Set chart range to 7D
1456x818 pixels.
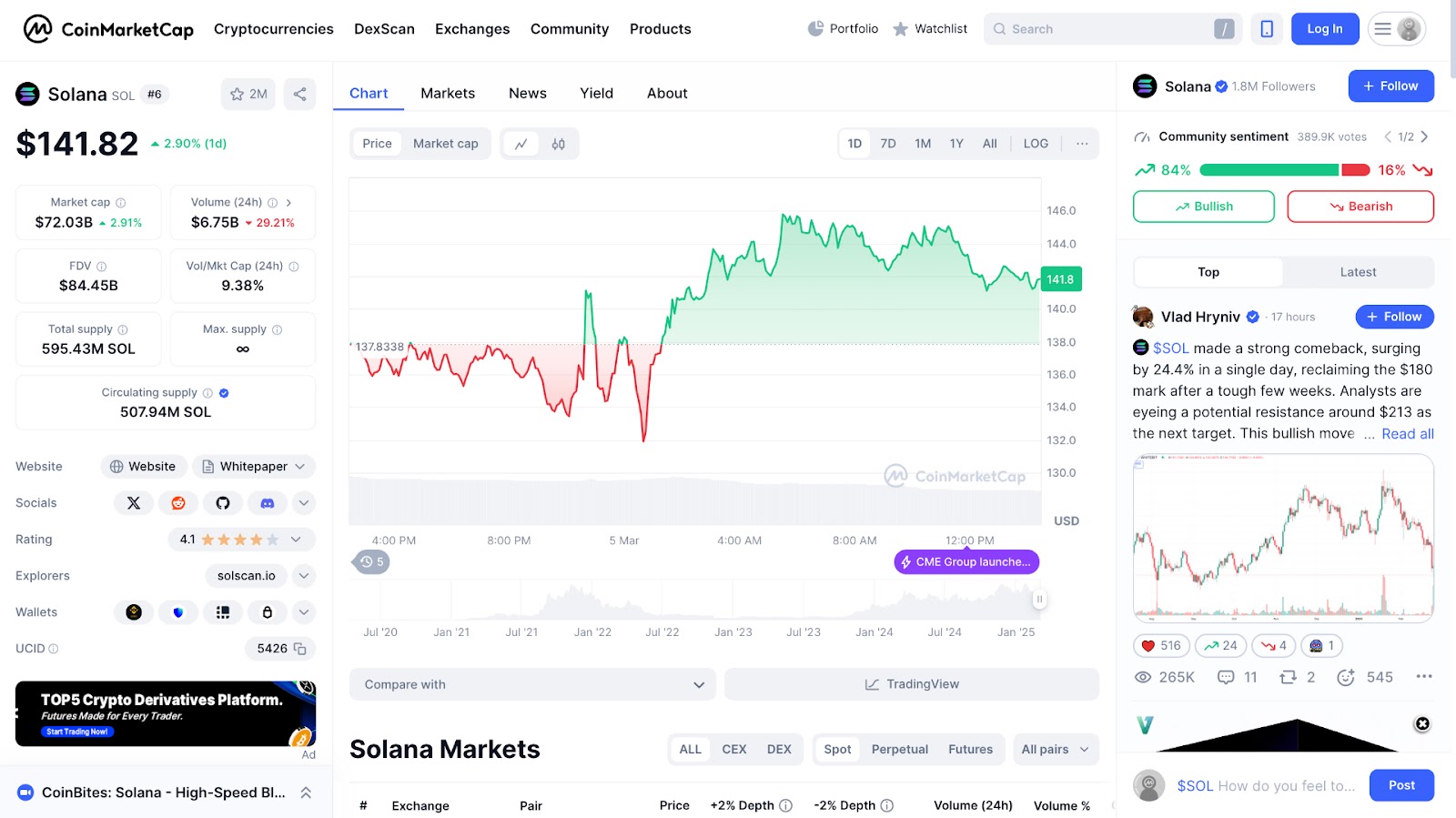[888, 144]
